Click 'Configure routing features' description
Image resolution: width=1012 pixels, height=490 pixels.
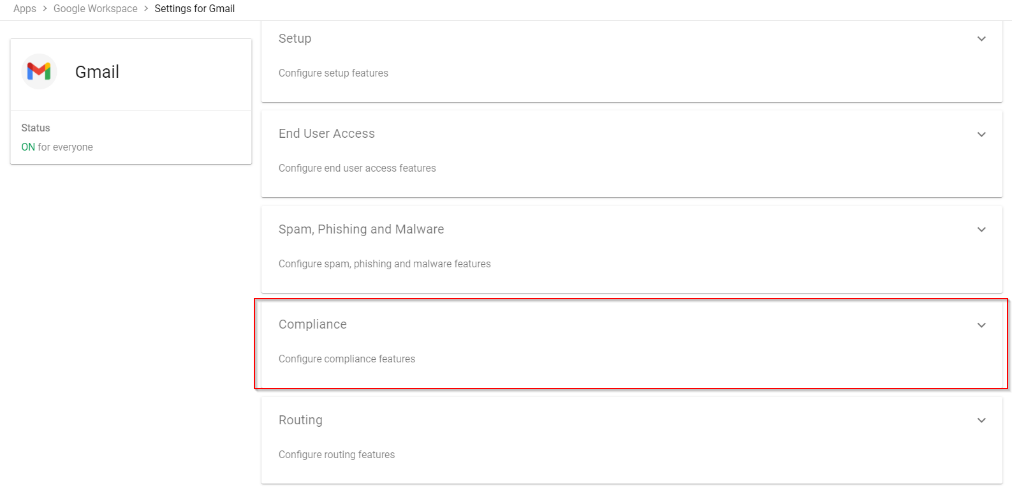(x=336, y=454)
